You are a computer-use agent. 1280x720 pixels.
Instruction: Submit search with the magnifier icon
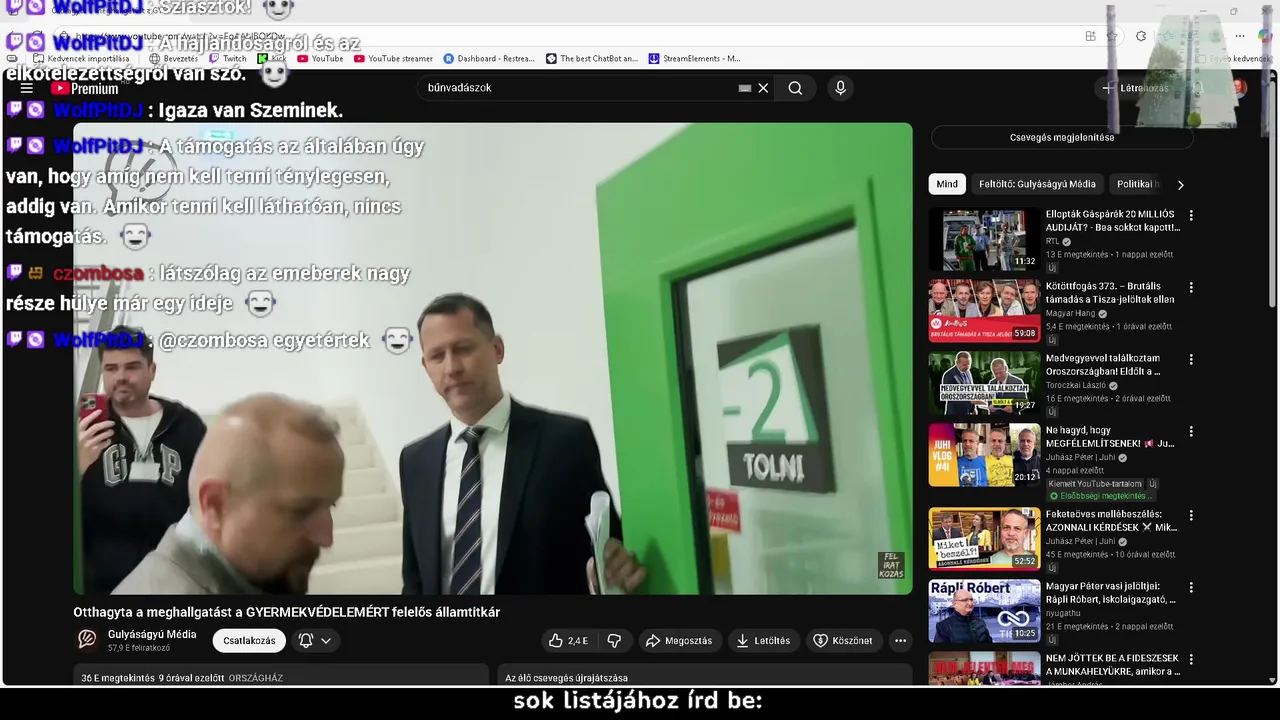[x=795, y=88]
